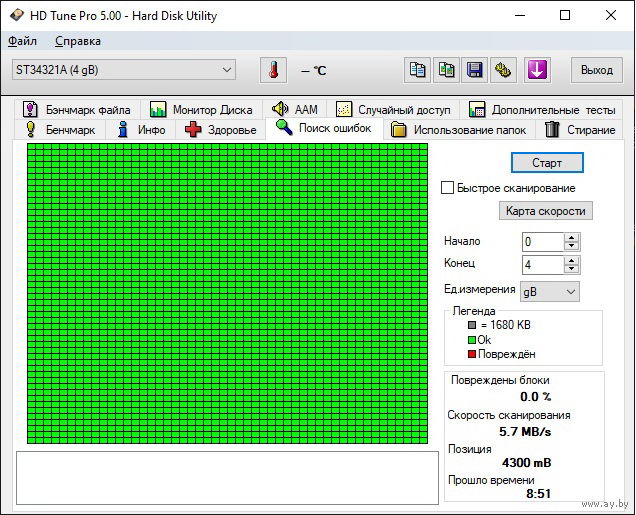Open the Стирание tab with trash icon

click(x=580, y=130)
